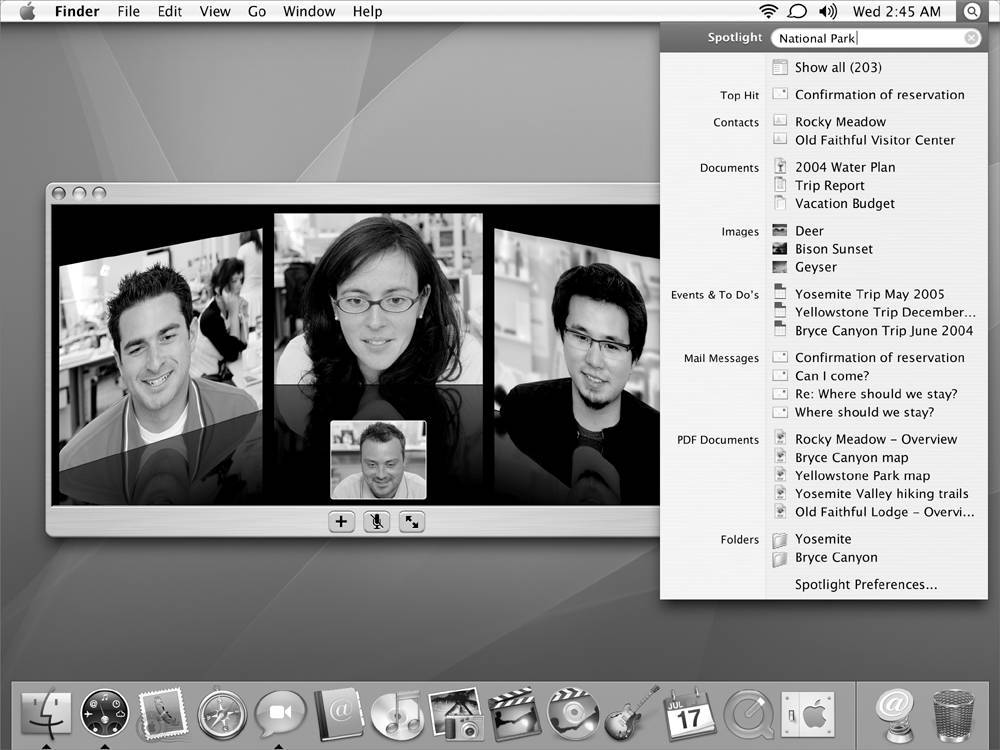Launch GarageBand guitar icon in Dock
The height and width of the screenshot is (750, 1000).
click(631, 713)
